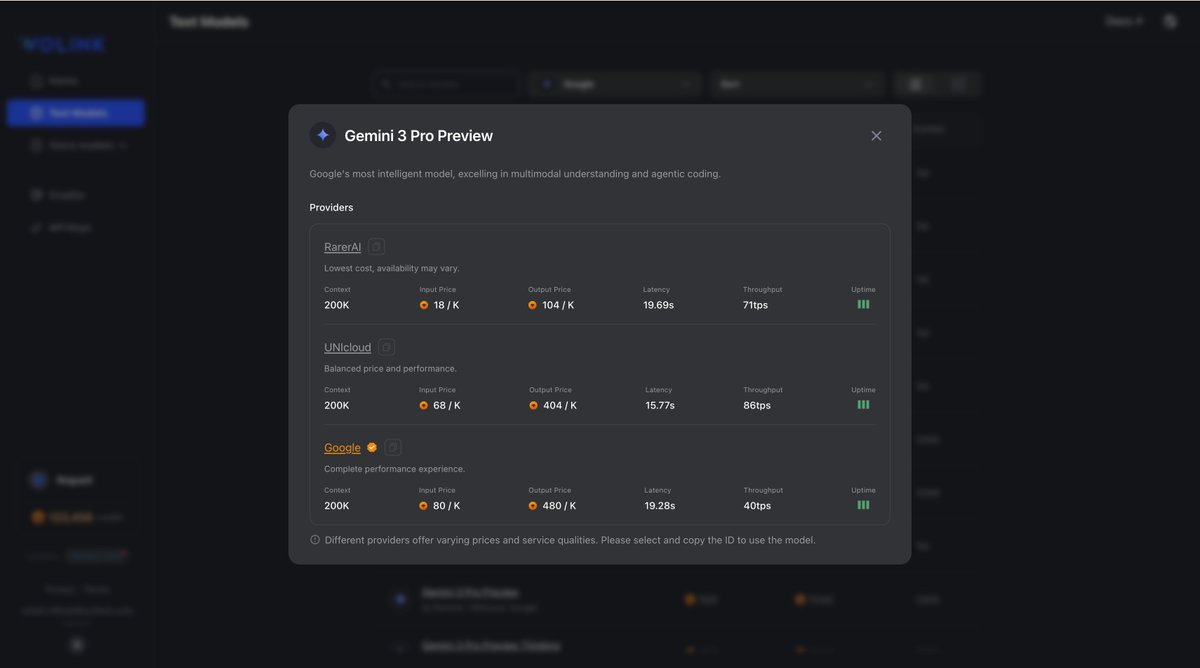Open the Google provider link

click(x=342, y=448)
